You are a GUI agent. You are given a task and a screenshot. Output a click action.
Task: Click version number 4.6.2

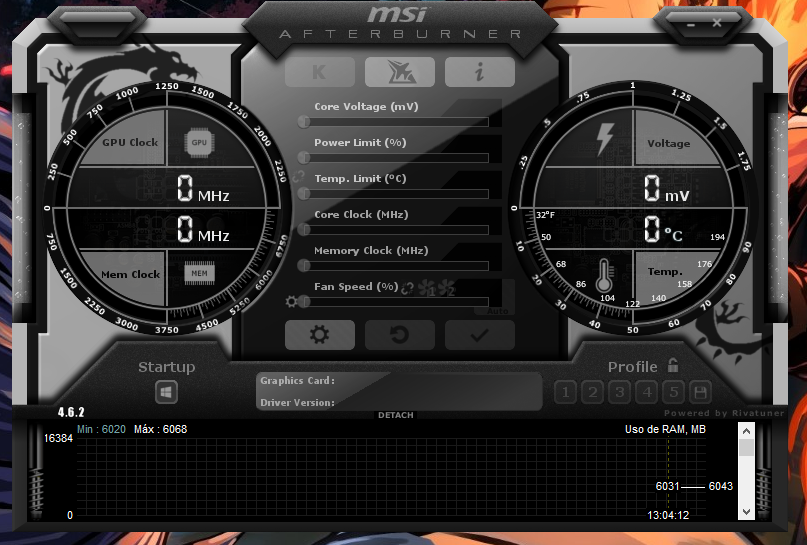pyautogui.click(x=71, y=412)
